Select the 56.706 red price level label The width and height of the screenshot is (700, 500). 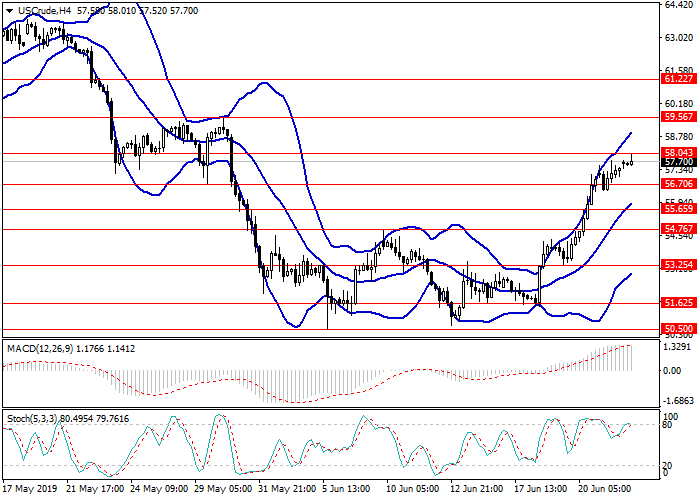tap(678, 184)
